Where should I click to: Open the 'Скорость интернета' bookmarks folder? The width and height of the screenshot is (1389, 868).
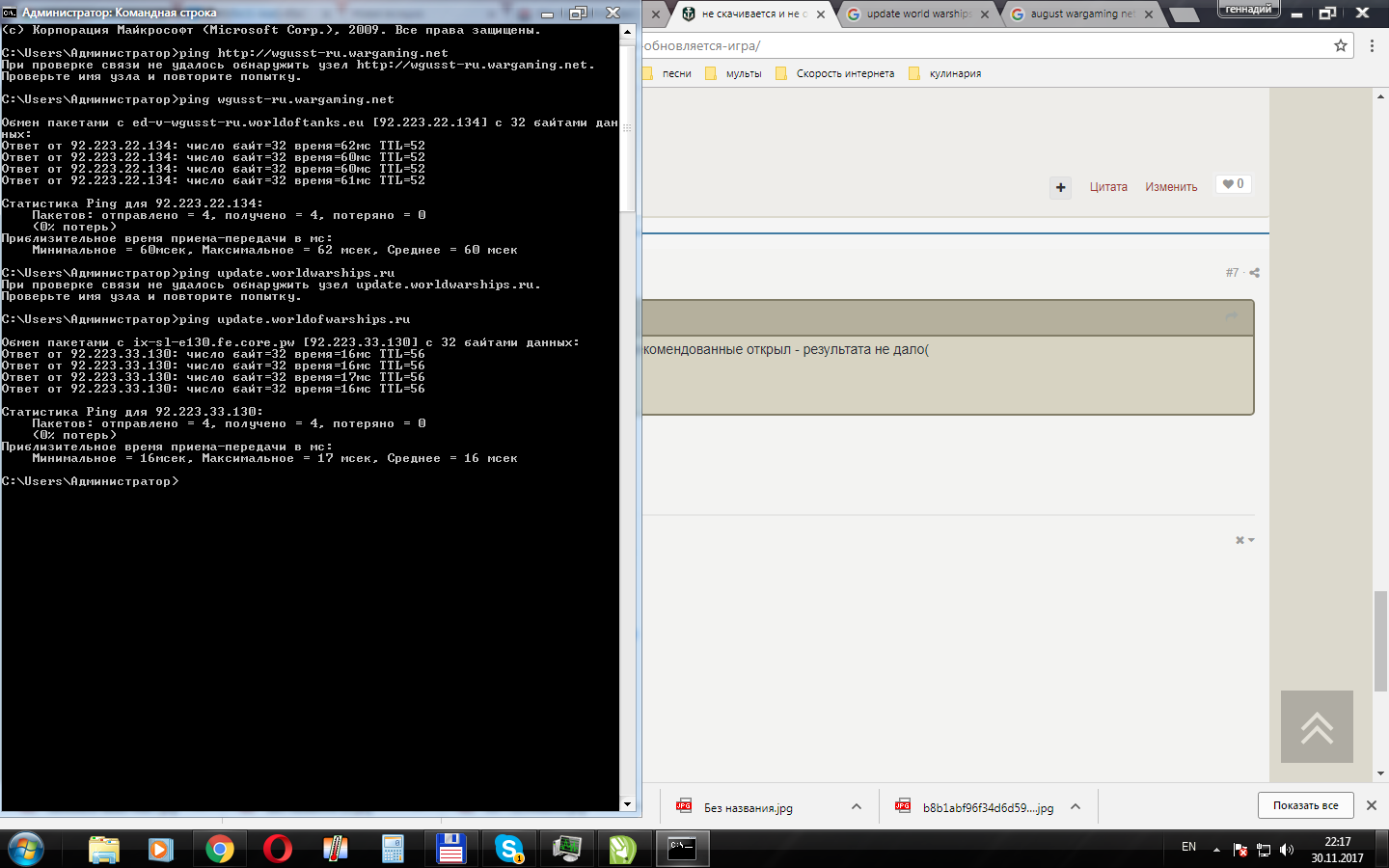pyautogui.click(x=835, y=73)
